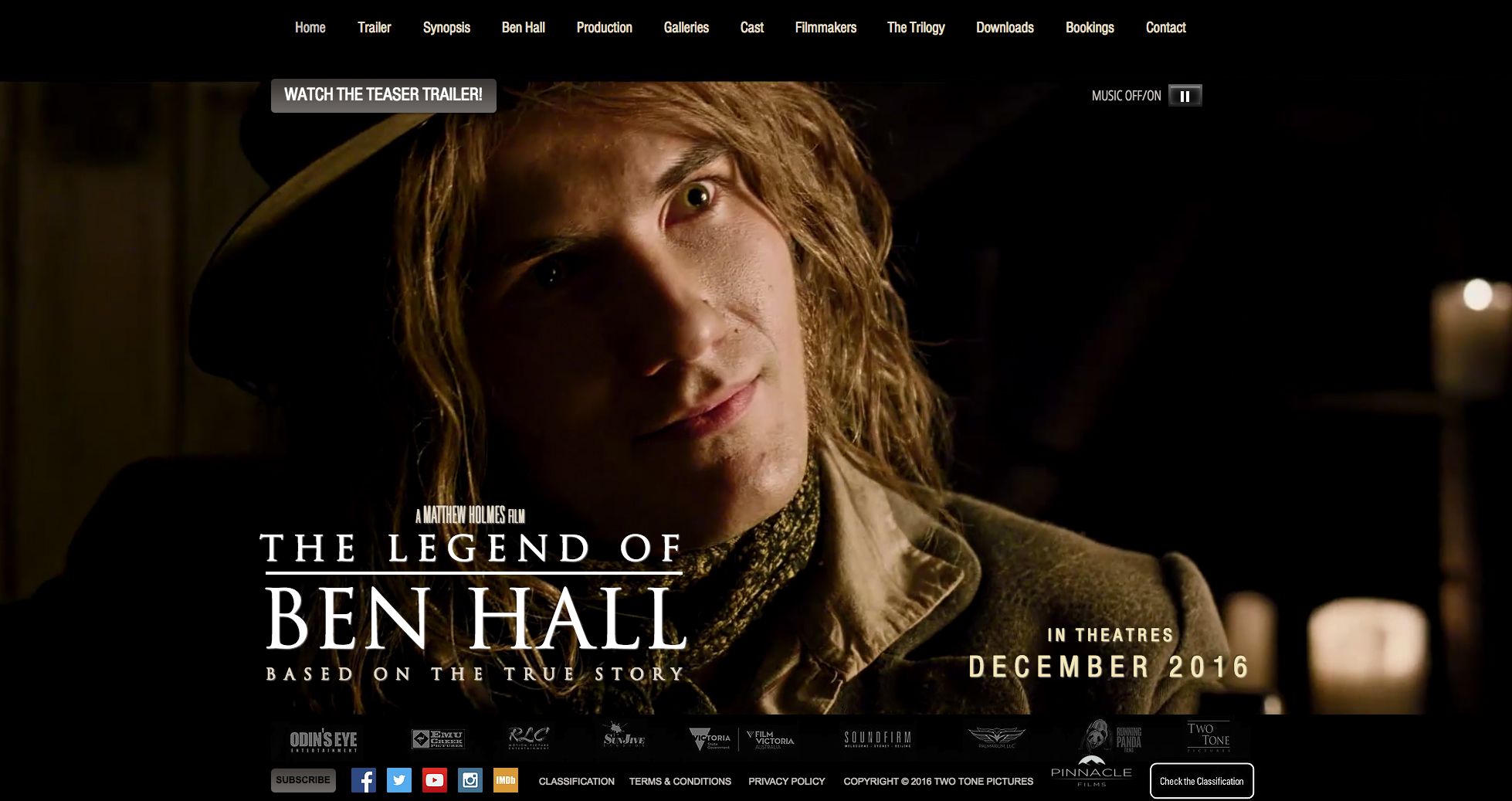This screenshot has width=1512, height=801.
Task: Open the Synopsis page
Action: 446,28
